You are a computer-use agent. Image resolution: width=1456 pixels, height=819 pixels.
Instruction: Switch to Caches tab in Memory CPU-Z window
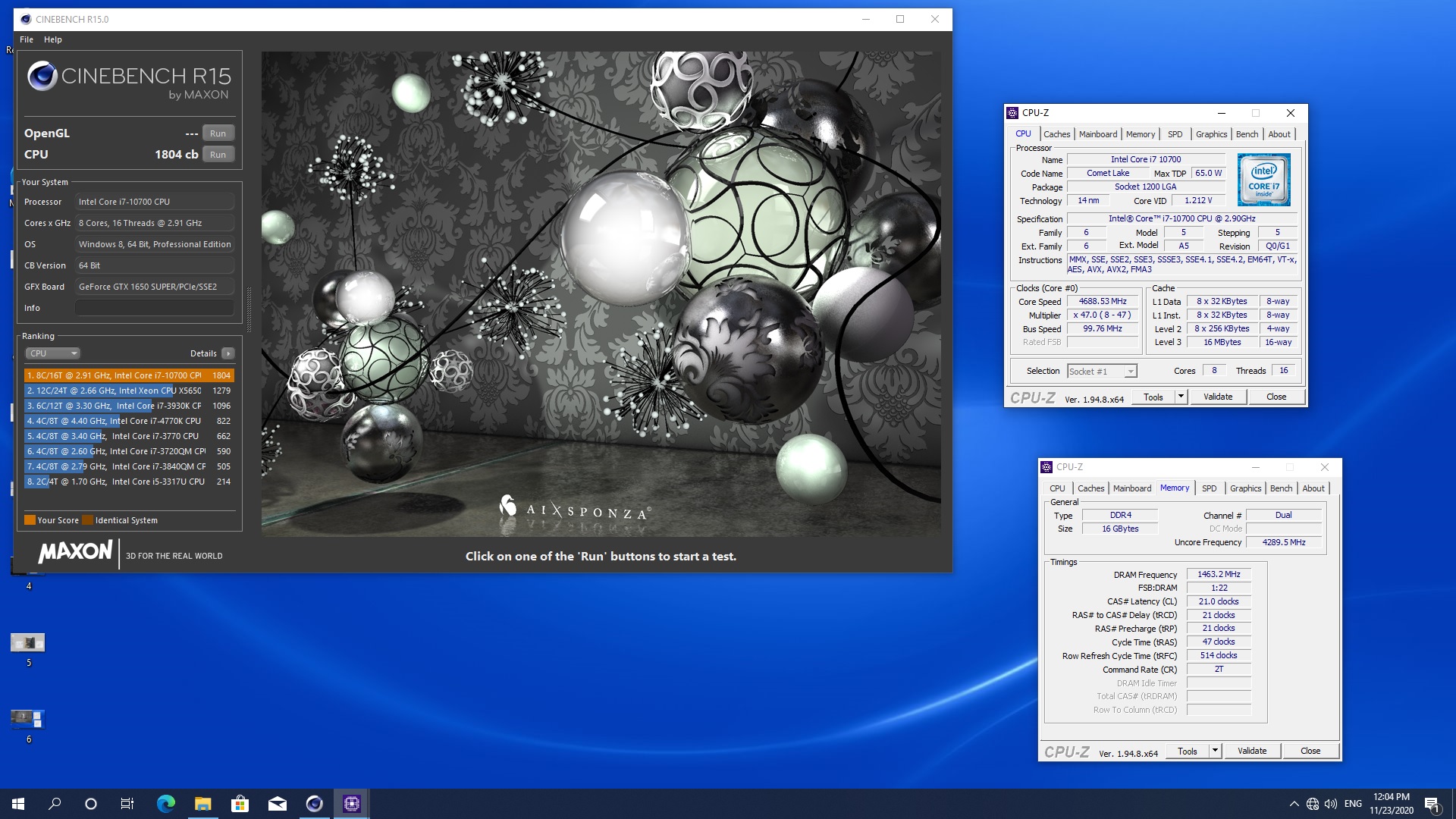tap(1090, 488)
